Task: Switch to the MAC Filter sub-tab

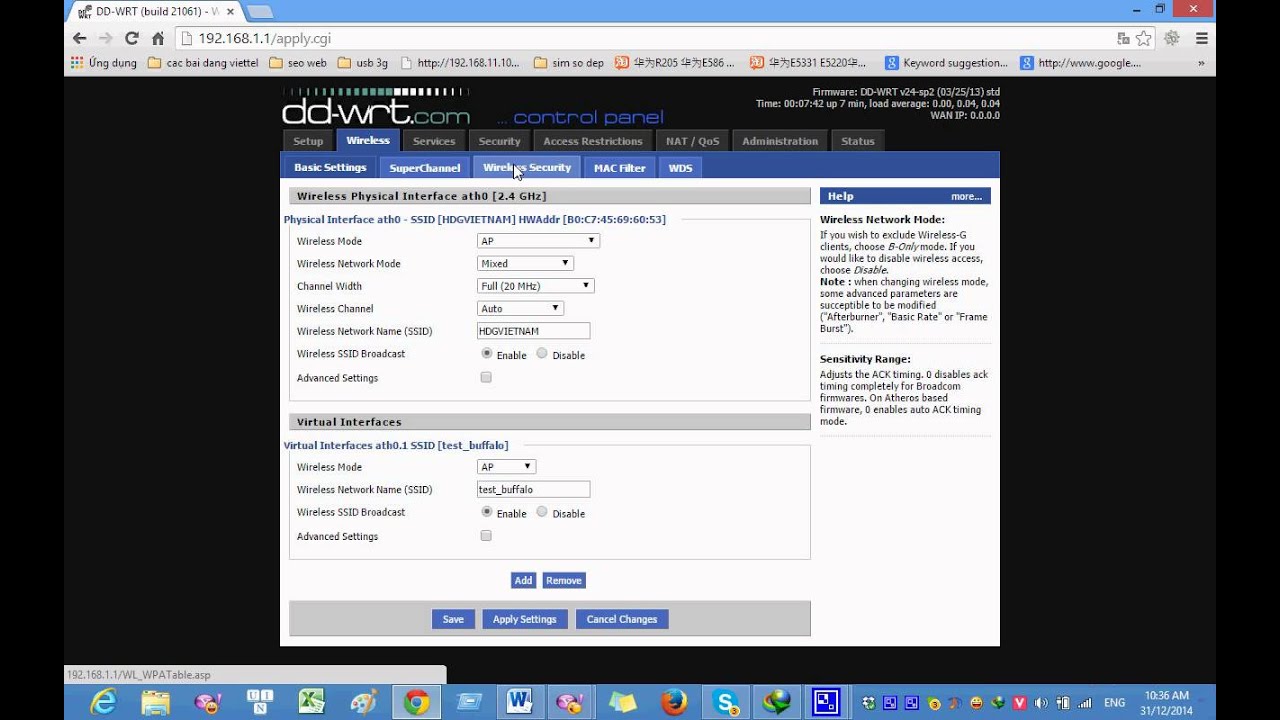Action: point(620,167)
